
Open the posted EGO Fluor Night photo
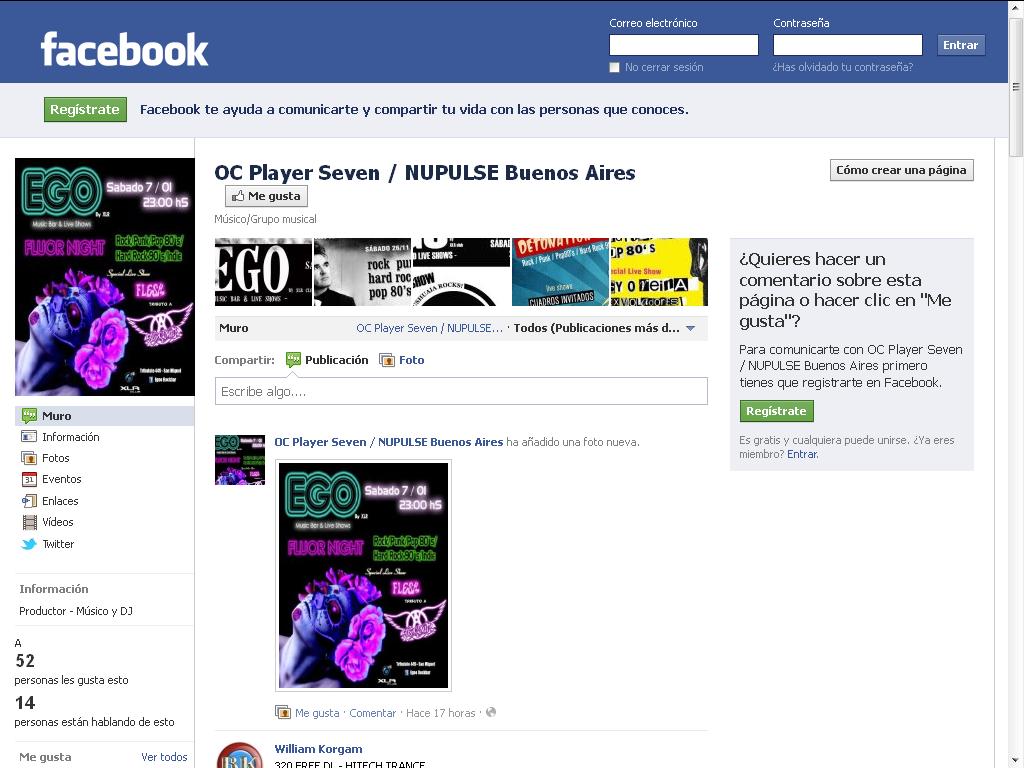(363, 575)
